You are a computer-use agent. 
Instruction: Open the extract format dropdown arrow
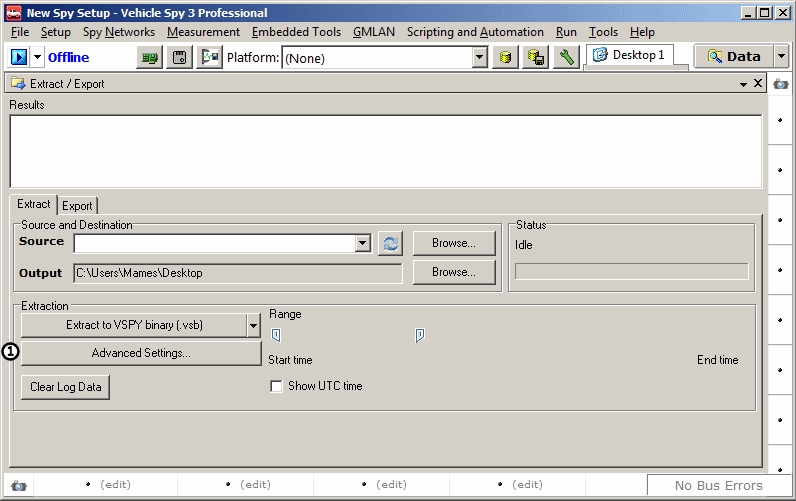254,325
